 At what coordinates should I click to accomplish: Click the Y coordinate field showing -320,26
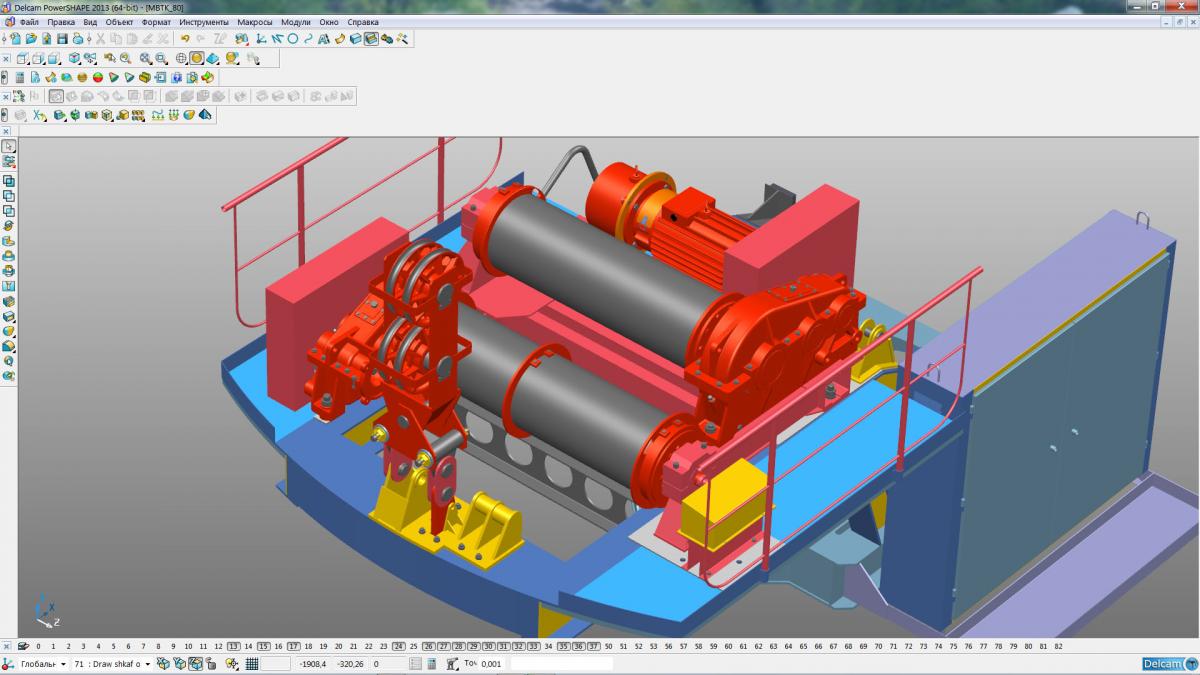click(x=350, y=663)
